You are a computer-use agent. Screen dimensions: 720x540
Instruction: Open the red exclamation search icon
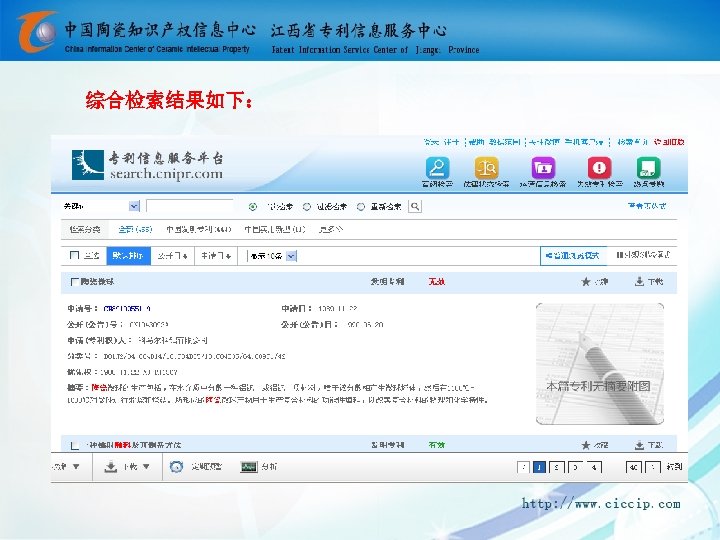point(599,168)
